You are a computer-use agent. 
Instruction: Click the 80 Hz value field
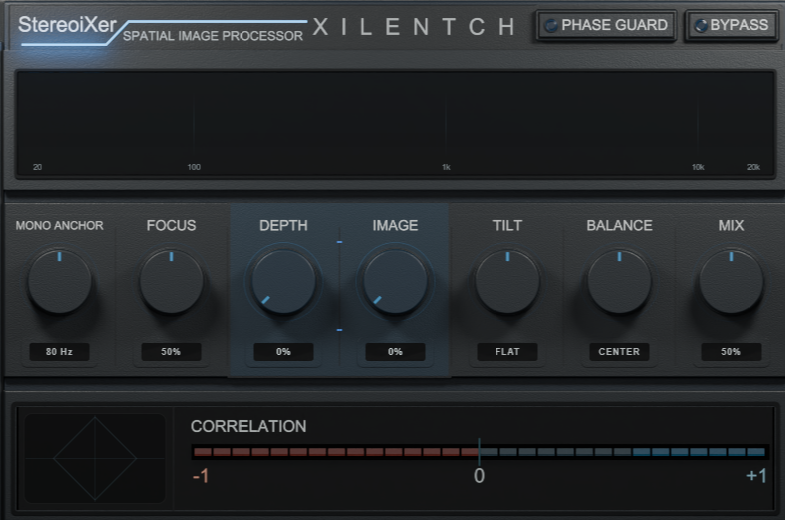click(60, 352)
